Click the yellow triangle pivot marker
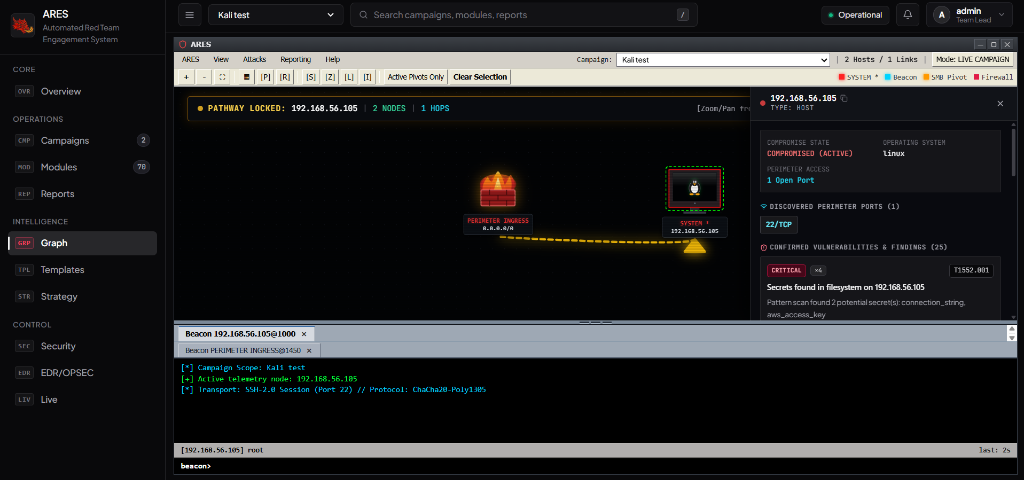 click(x=695, y=247)
